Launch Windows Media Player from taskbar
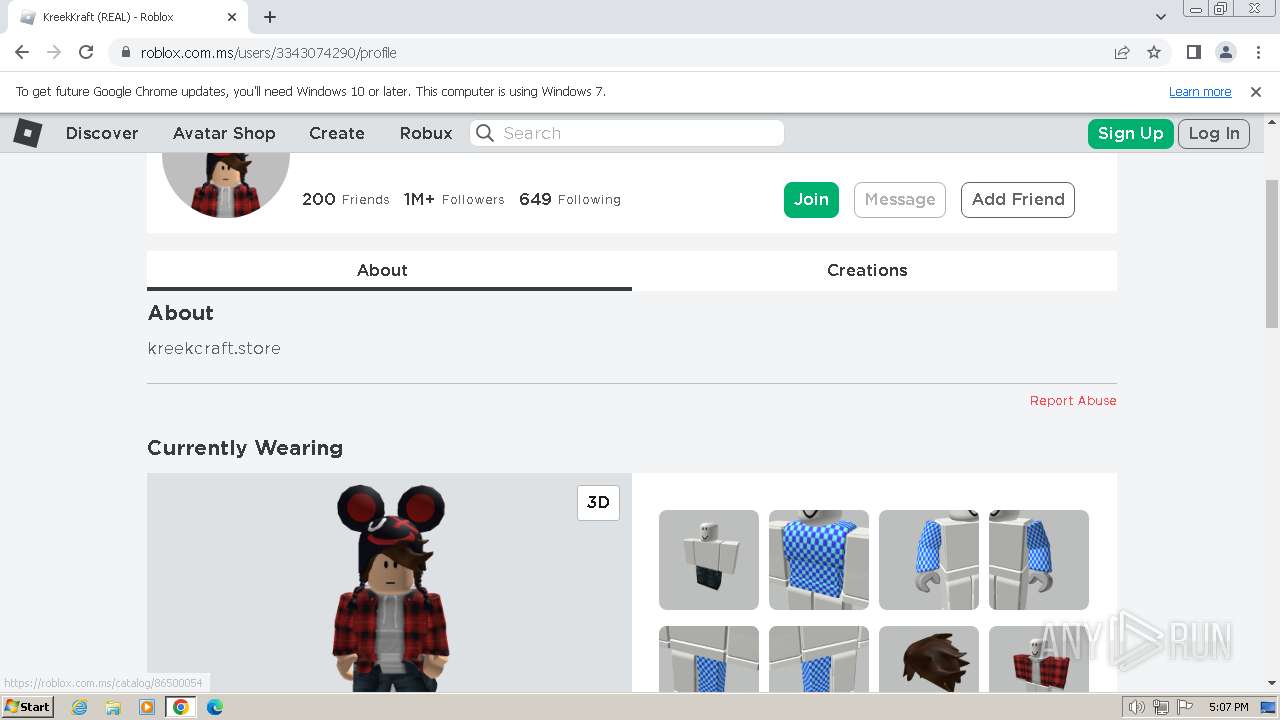The height and width of the screenshot is (720, 1280). tap(147, 707)
